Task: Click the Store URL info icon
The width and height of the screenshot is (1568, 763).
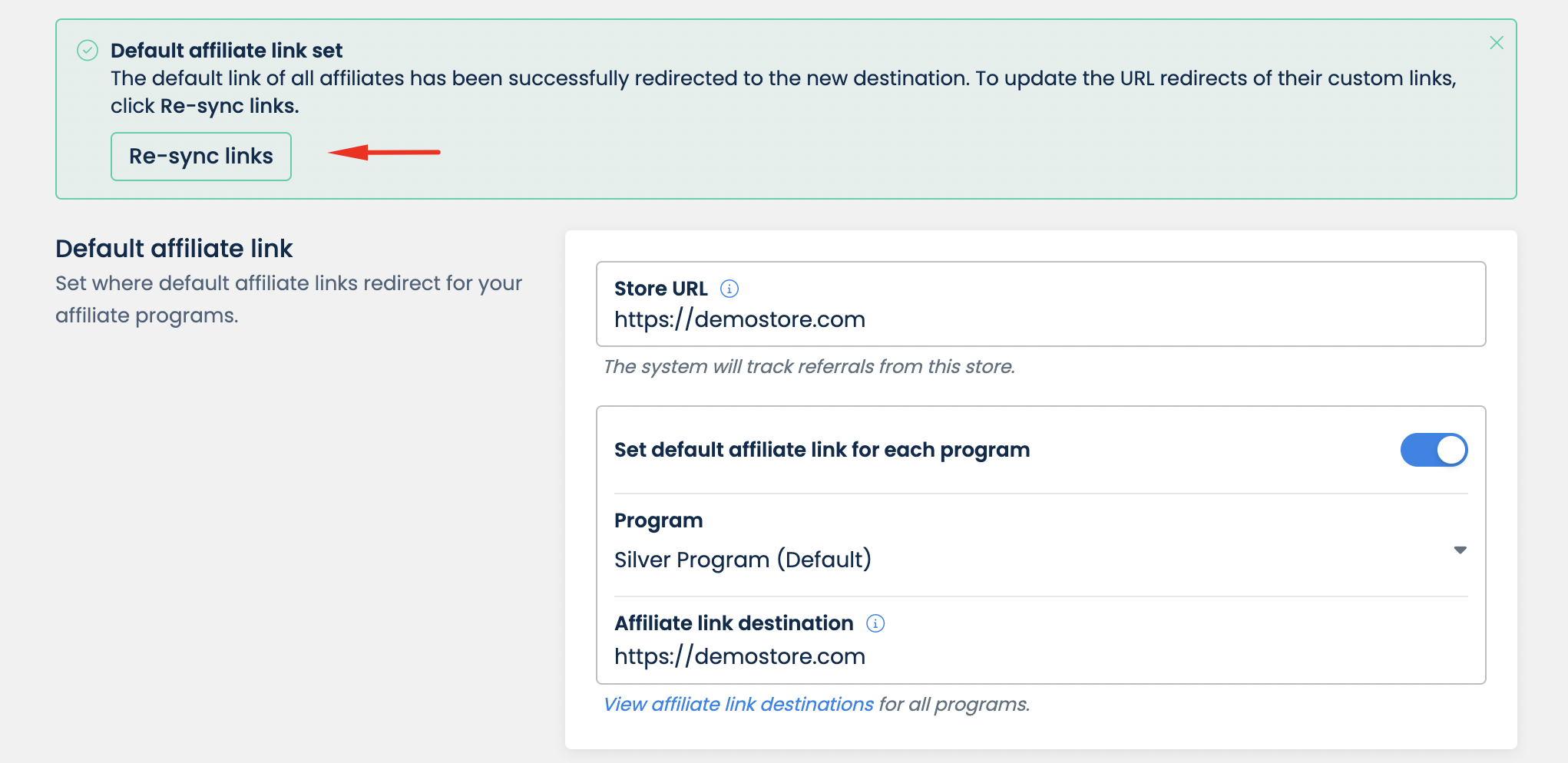Action: [x=729, y=289]
